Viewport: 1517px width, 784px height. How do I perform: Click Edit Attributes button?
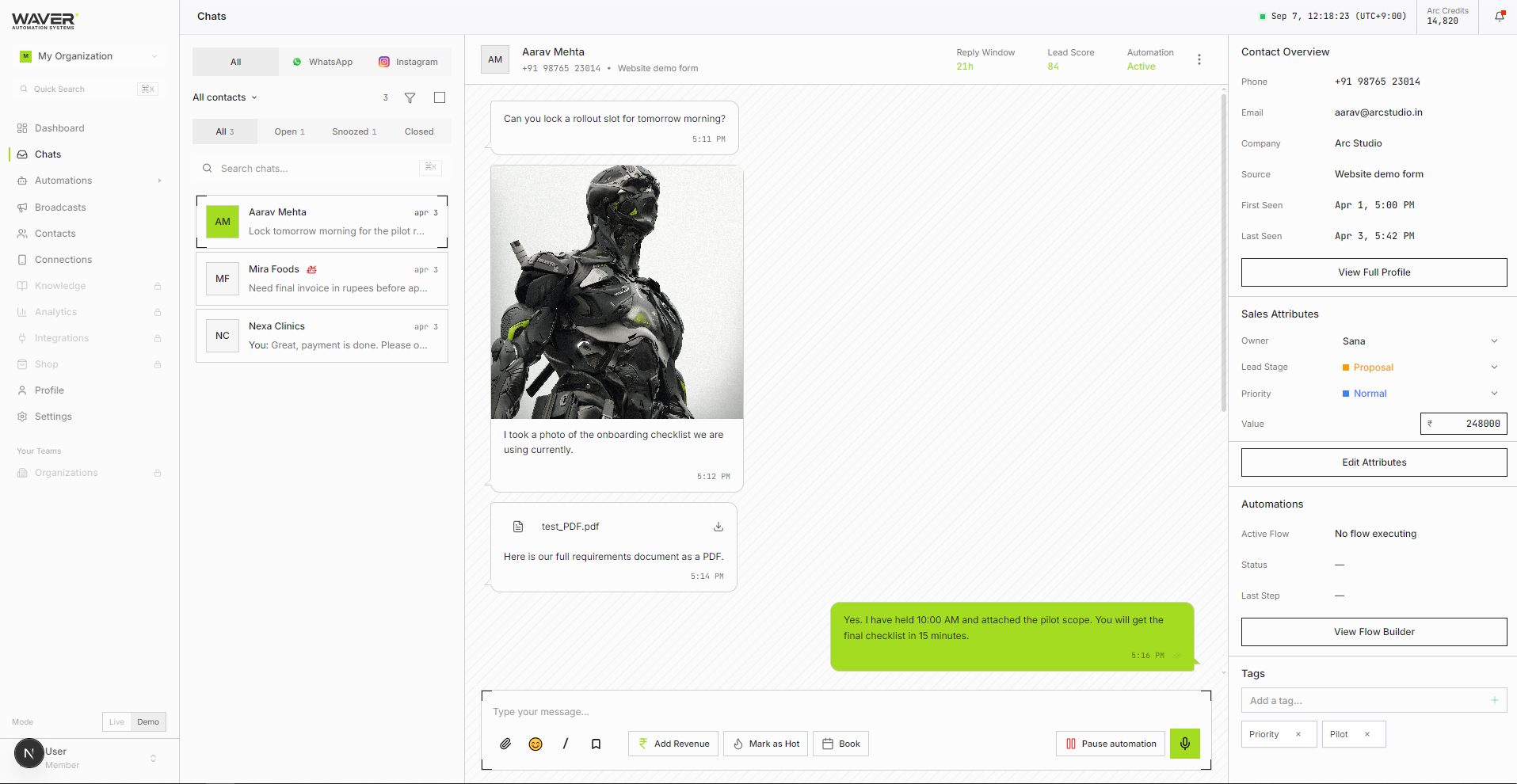[x=1374, y=462]
